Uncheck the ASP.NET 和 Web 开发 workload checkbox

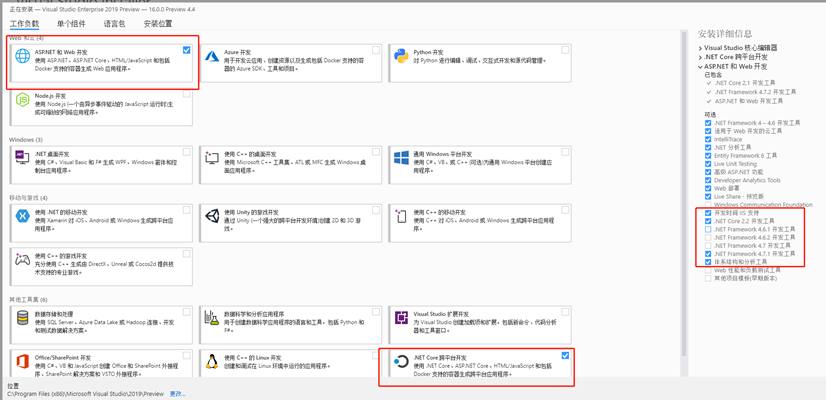(186, 50)
